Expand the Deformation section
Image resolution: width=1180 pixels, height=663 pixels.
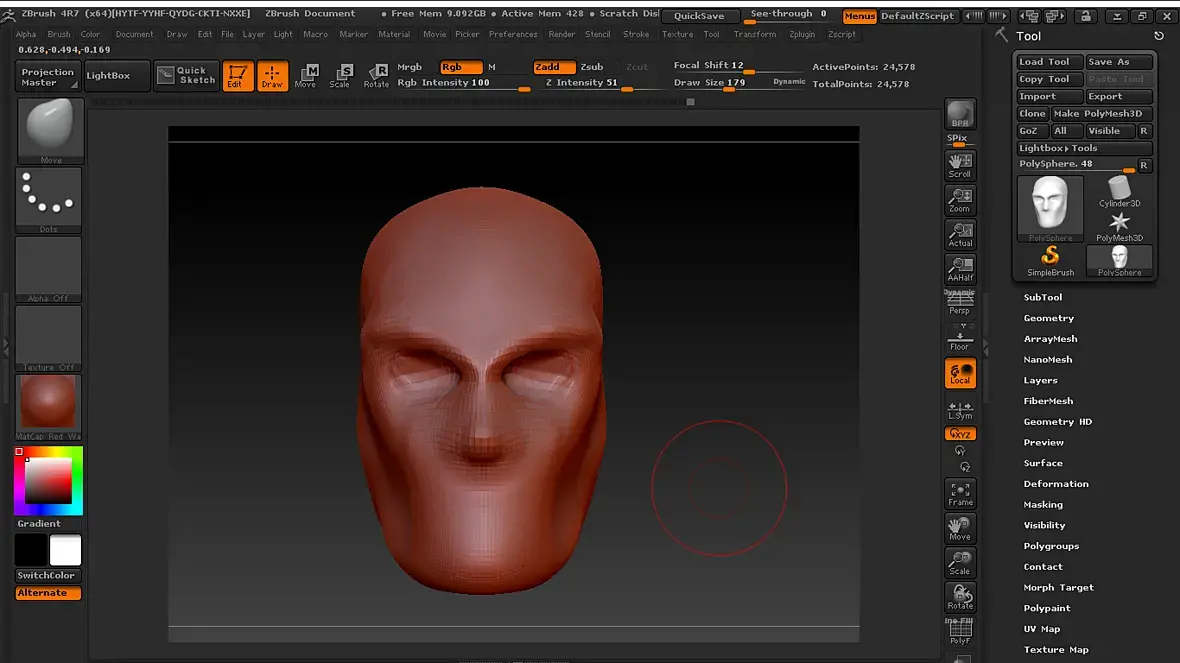tap(1056, 484)
